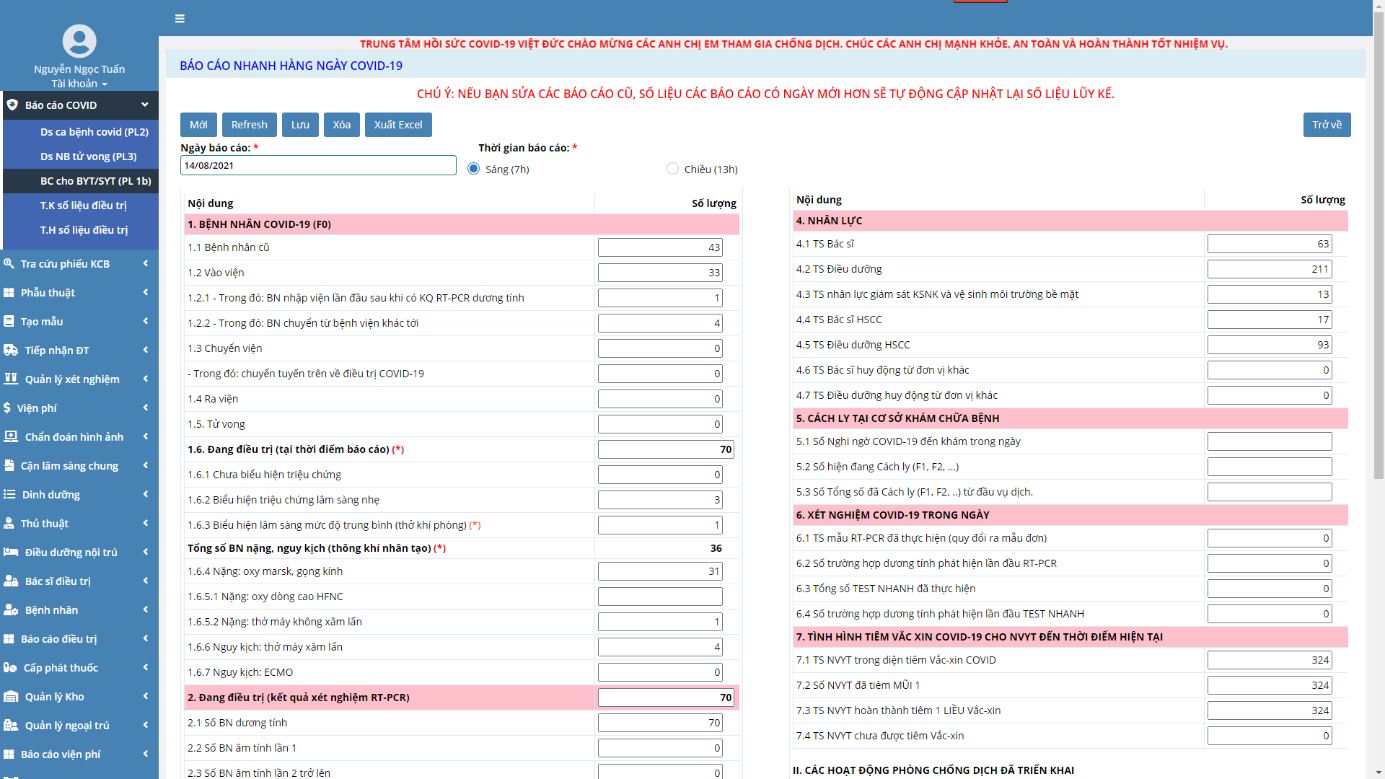Click the Cận lâm sàng chung icon
Viewport: 1385px width, 779px height.
[9, 466]
